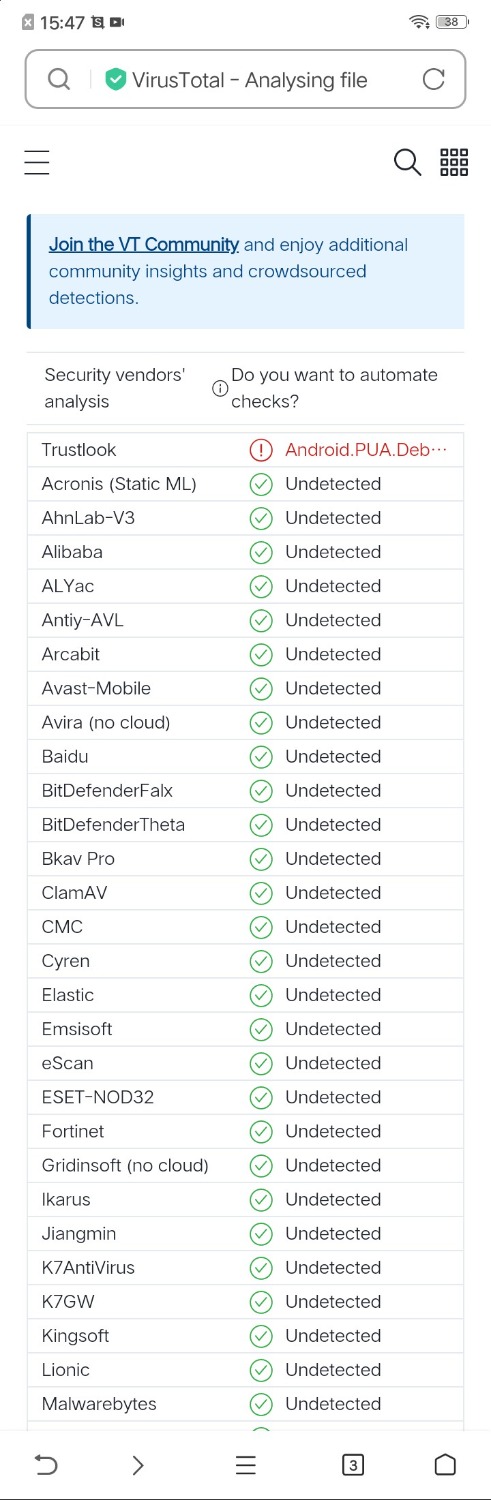Open the VirusTotal apps grid icon
This screenshot has width=491, height=1500.
click(454, 162)
